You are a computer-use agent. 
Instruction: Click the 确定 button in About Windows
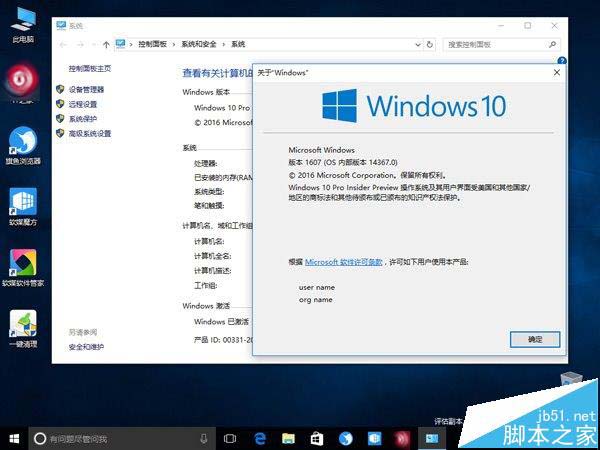click(x=535, y=339)
